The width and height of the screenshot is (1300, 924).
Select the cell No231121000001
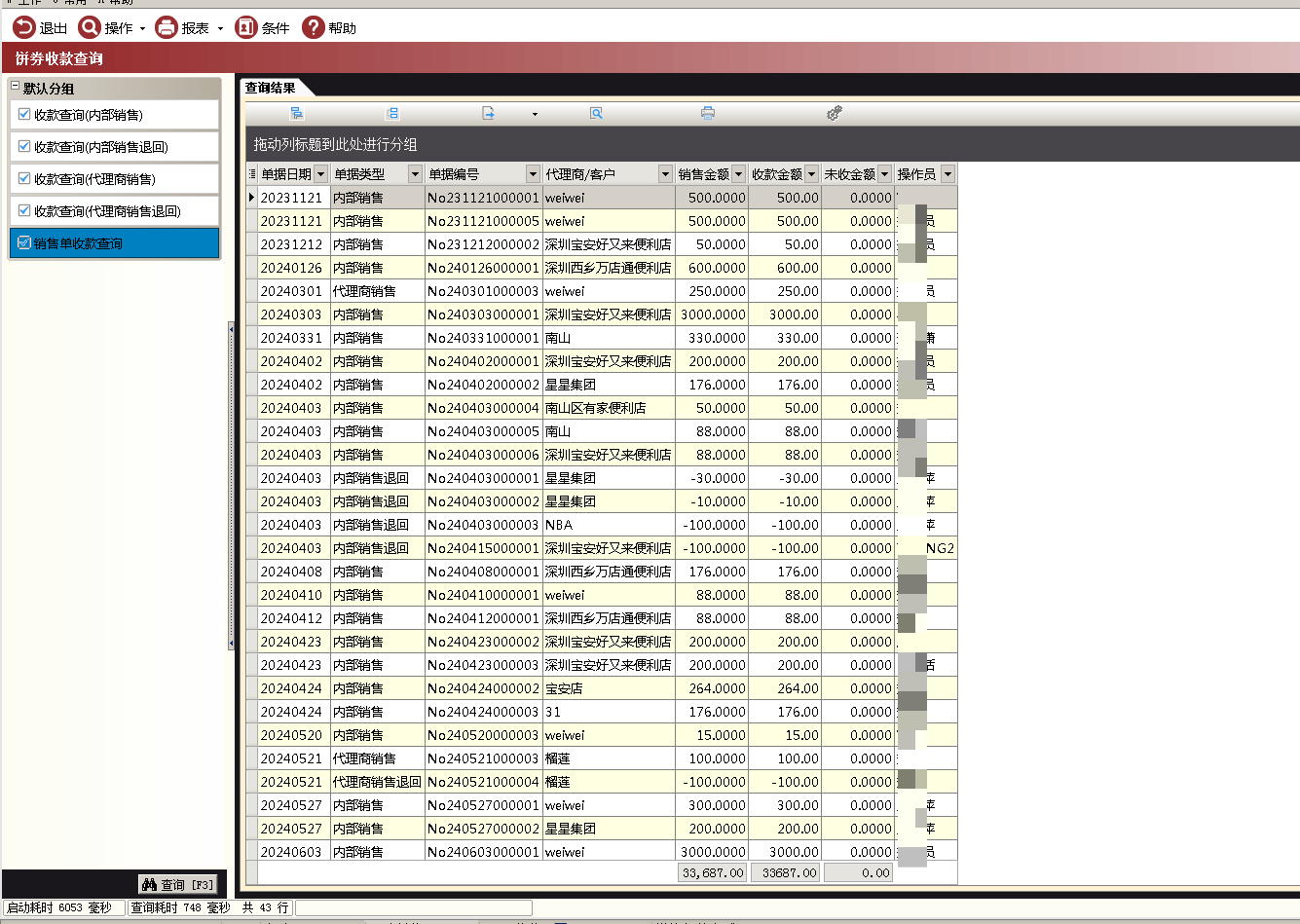(483, 198)
